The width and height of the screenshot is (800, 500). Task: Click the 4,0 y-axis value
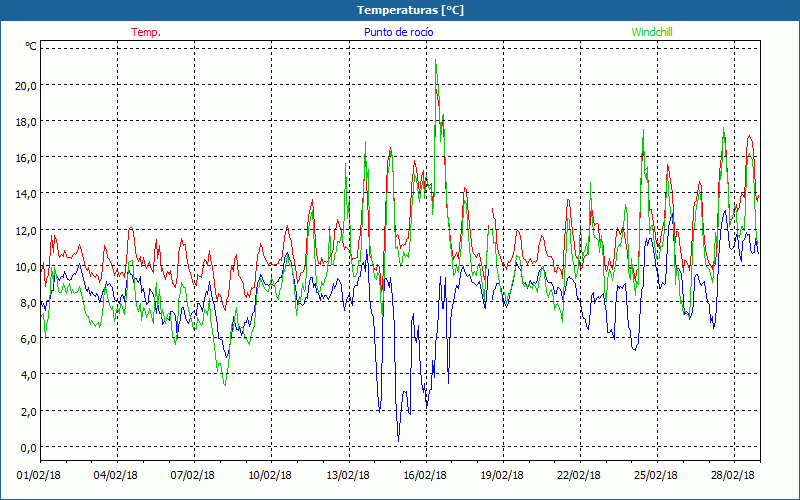pos(28,375)
